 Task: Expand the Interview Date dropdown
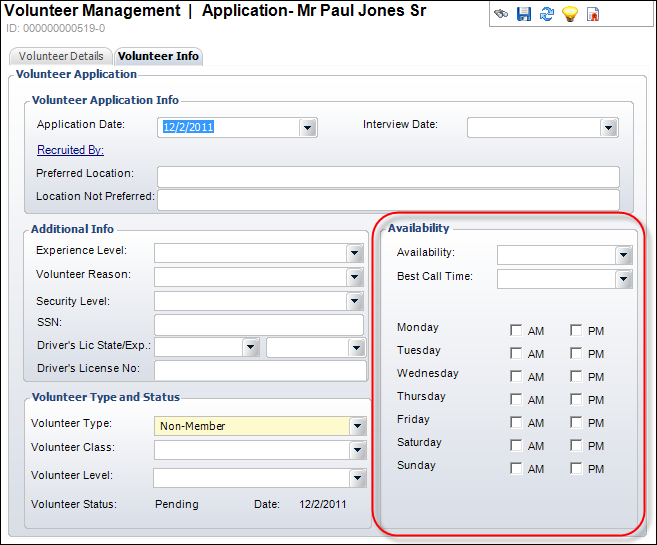pos(608,128)
